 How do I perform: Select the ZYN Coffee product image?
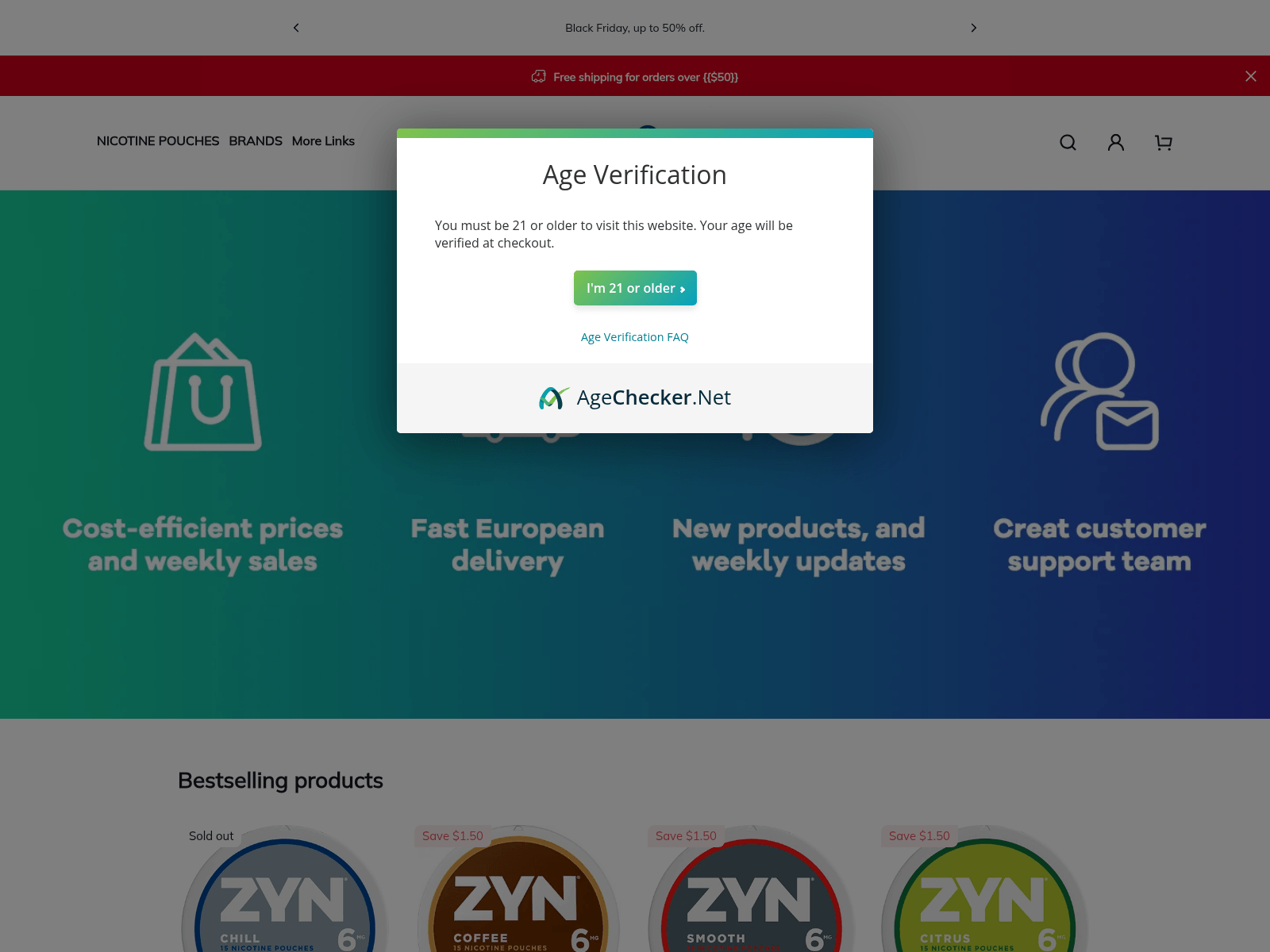tap(518, 889)
